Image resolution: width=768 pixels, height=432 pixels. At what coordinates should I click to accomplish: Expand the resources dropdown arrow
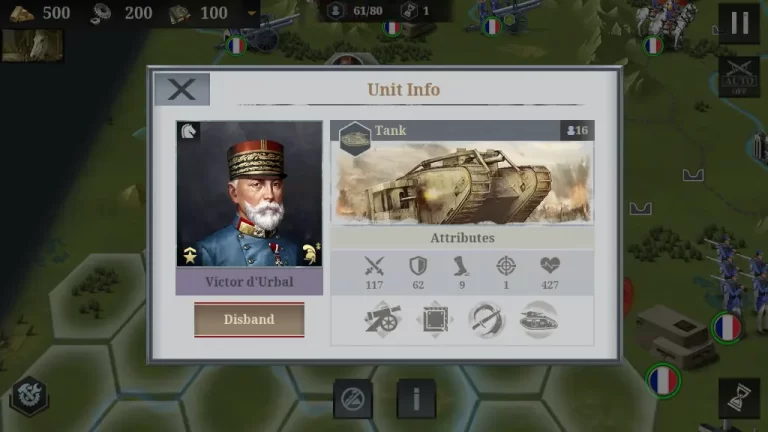251,13
